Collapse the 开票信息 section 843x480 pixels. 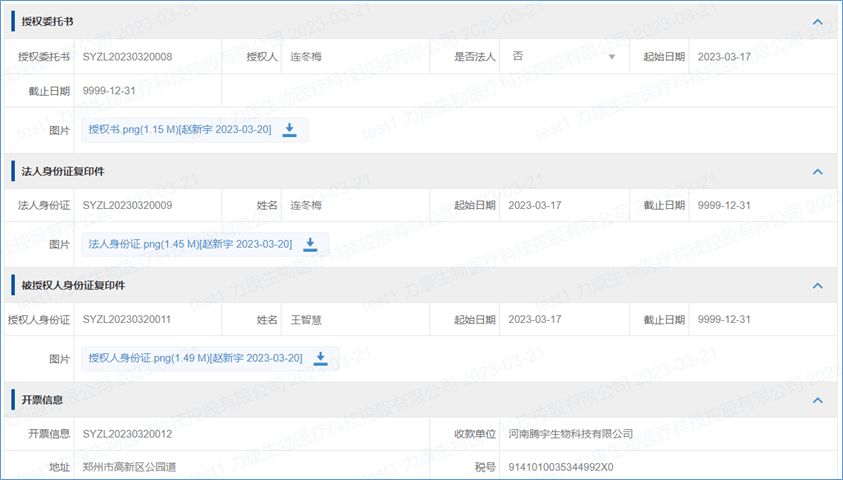click(817, 400)
